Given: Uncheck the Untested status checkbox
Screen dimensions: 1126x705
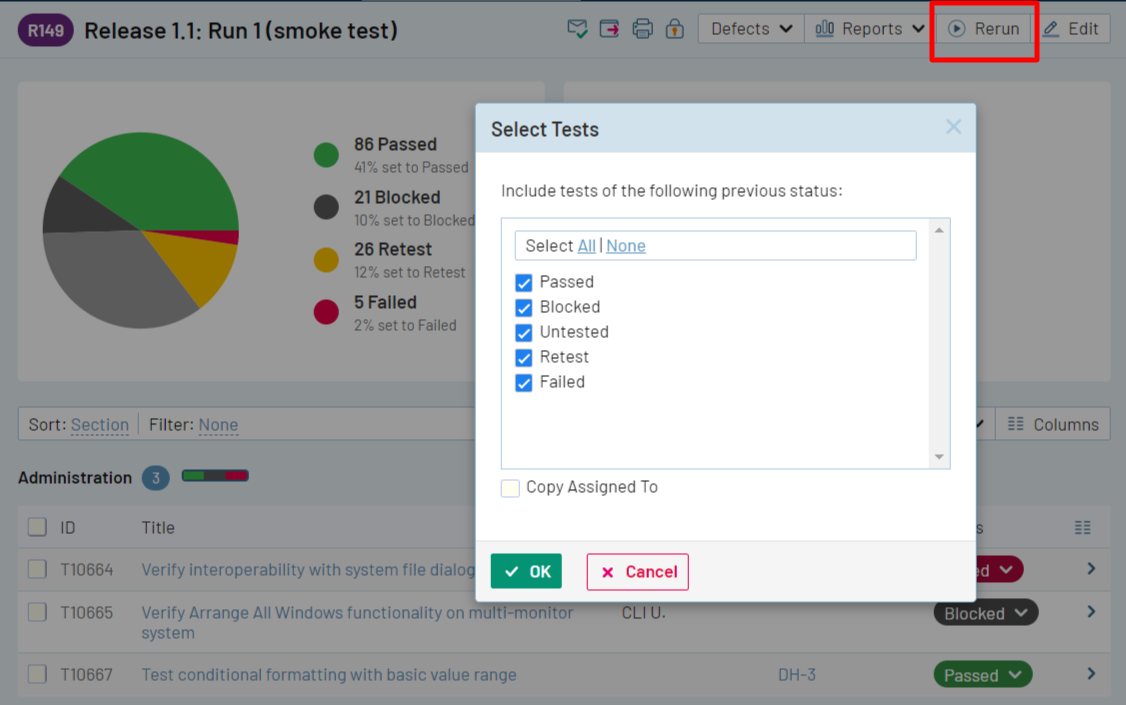Looking at the screenshot, I should click(x=524, y=332).
